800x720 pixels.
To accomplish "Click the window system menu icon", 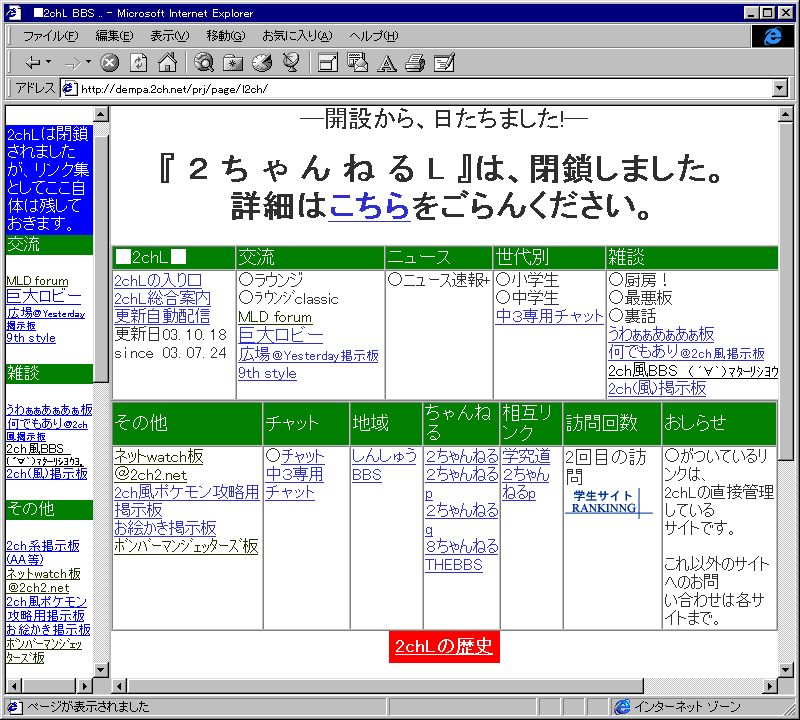I will [x=13, y=13].
